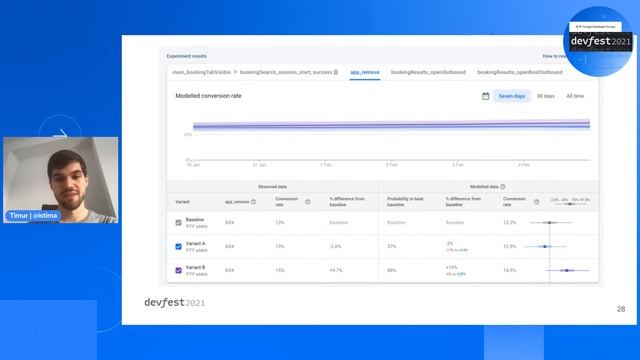Click the Baseline confidence interval bar
The width and height of the screenshot is (640, 360).
(550, 222)
